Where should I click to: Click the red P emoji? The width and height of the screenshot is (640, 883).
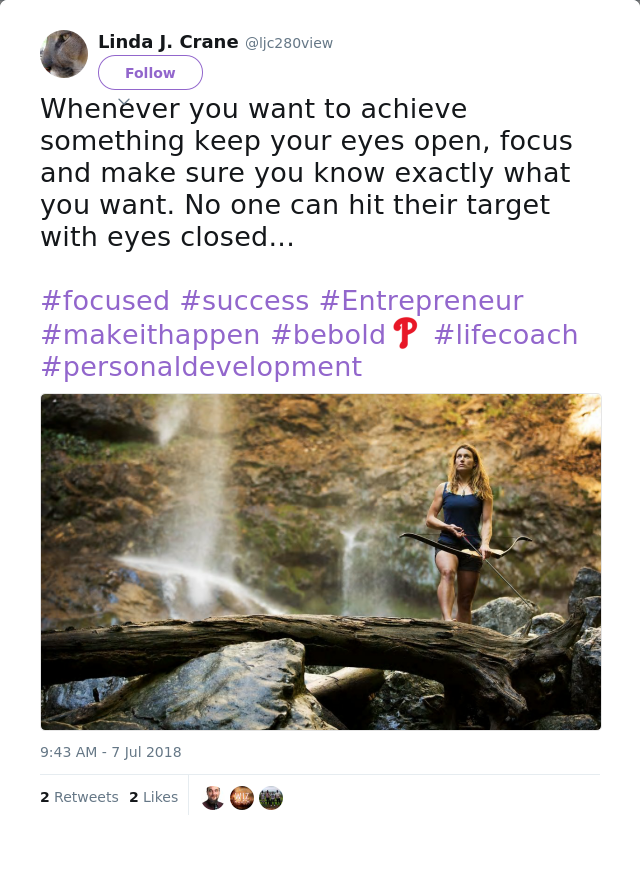[406, 333]
